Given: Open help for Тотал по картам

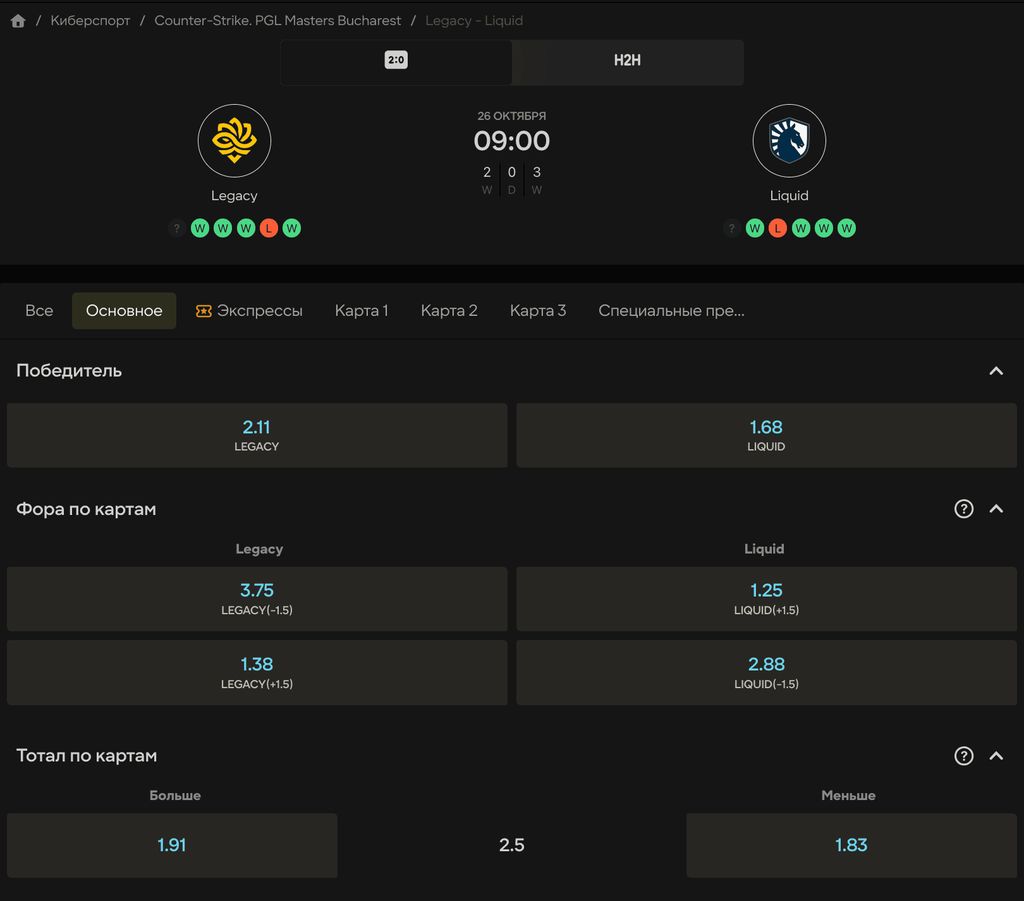Looking at the screenshot, I should tap(964, 755).
